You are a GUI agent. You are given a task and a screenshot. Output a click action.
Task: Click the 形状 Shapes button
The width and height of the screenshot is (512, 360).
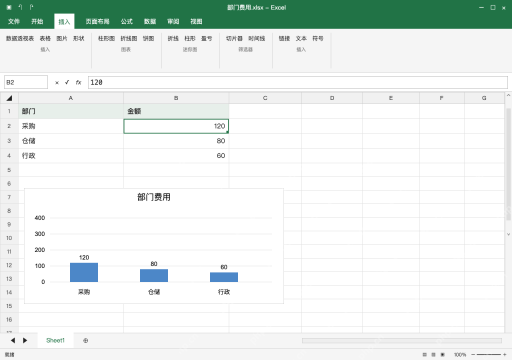pyautogui.click(x=79, y=39)
